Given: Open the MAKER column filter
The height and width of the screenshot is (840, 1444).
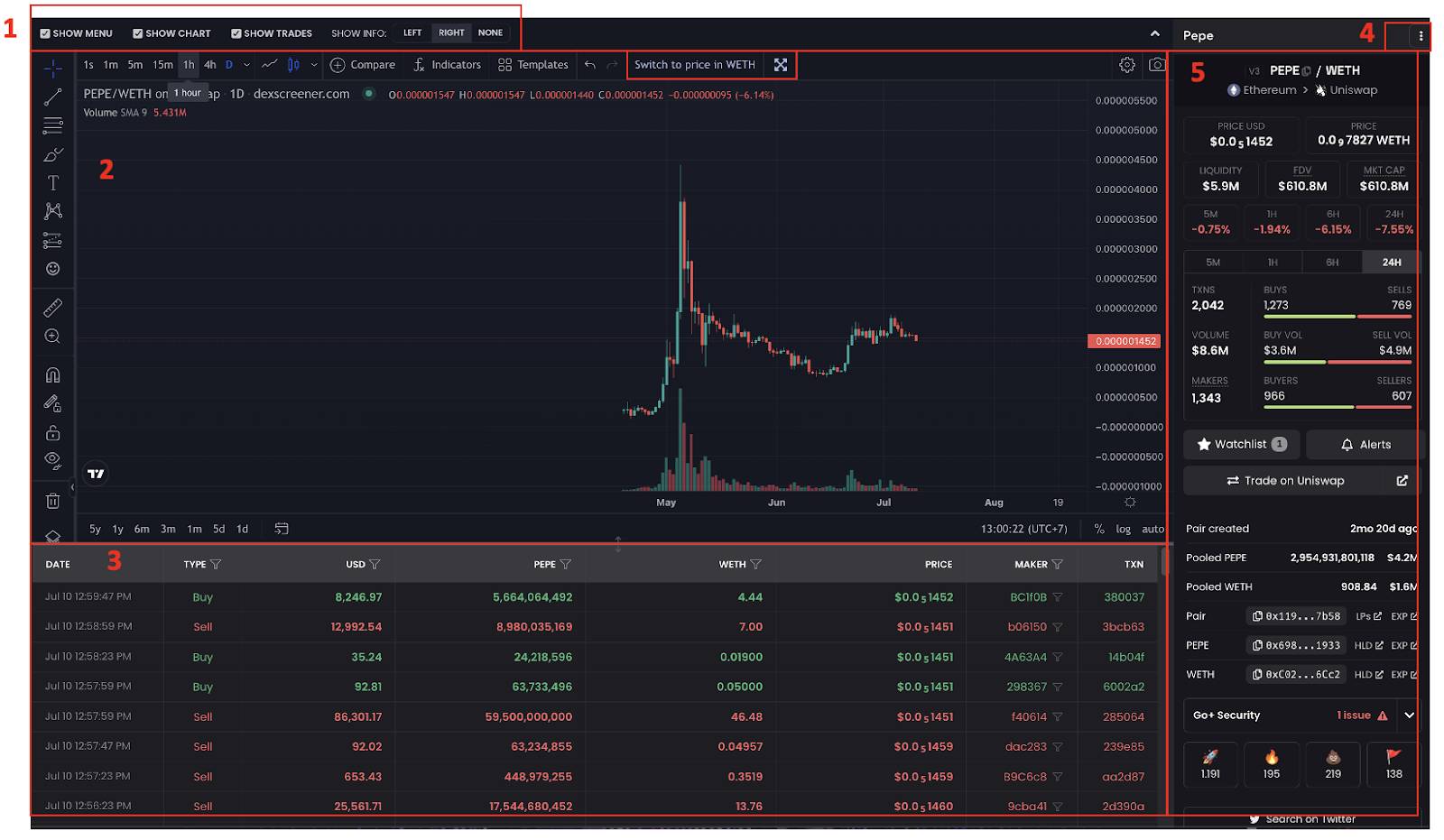Looking at the screenshot, I should pos(1058,565).
